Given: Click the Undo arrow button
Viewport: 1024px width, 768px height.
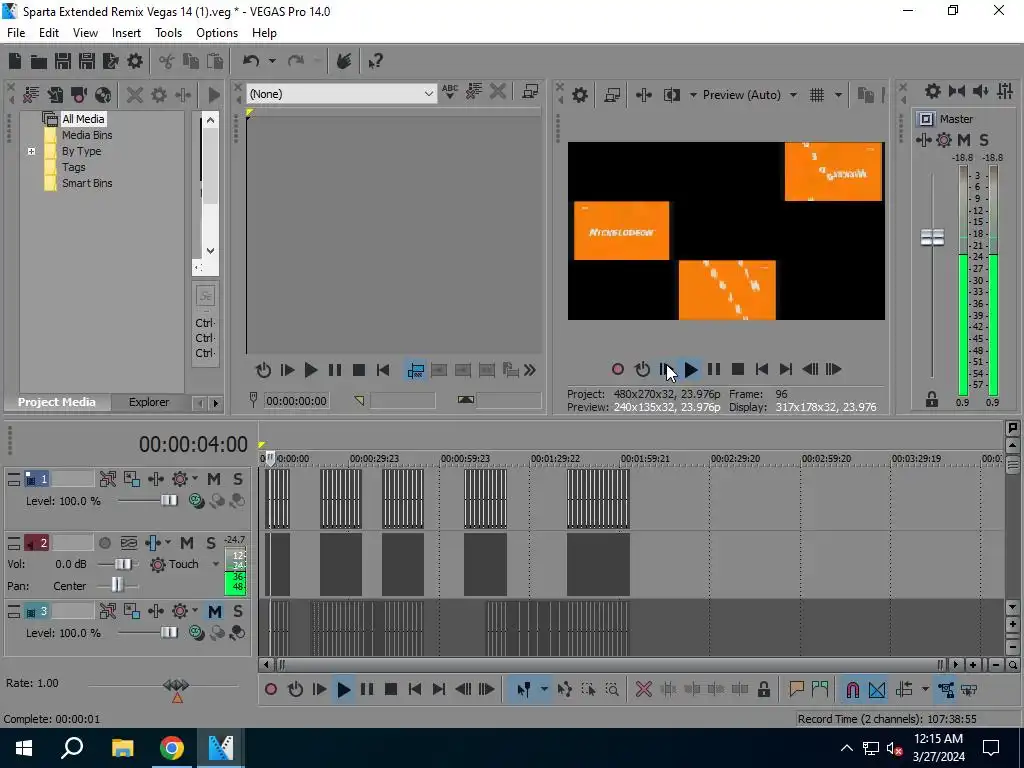Looking at the screenshot, I should click(x=251, y=61).
